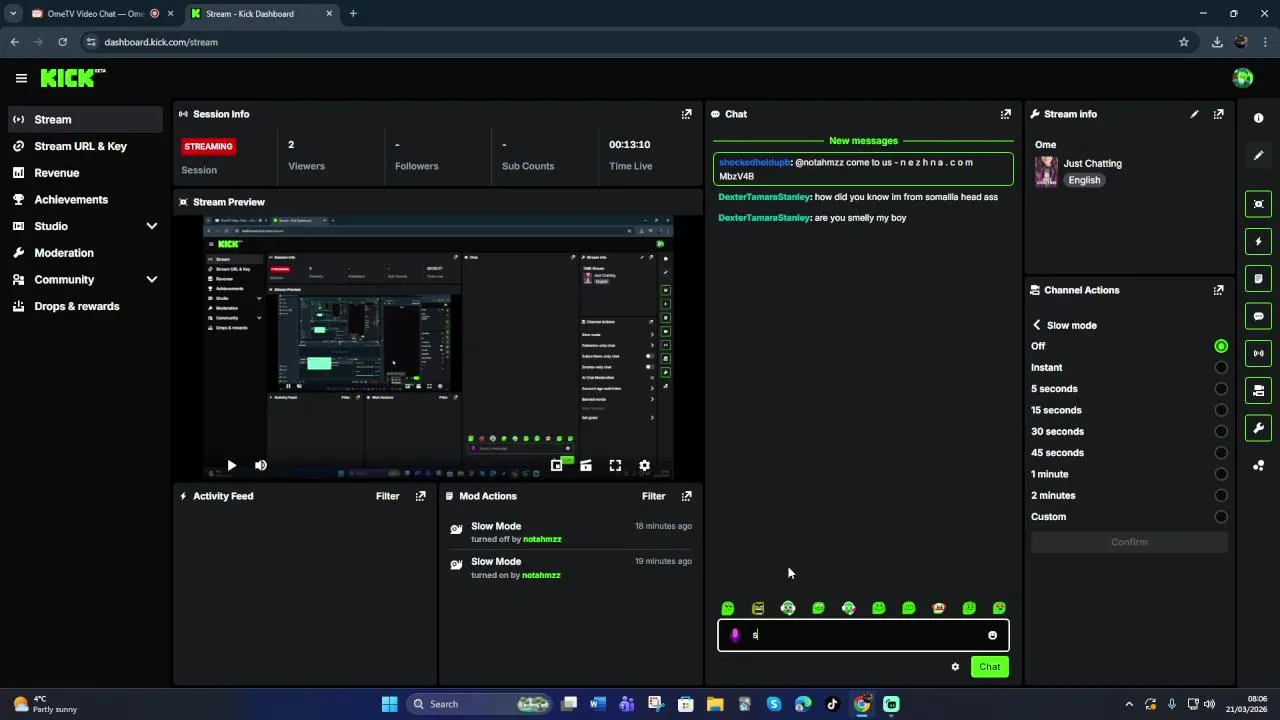This screenshot has height=720, width=1280.
Task: Toggle the preview frame widget in right sidebar
Action: click(x=1259, y=204)
